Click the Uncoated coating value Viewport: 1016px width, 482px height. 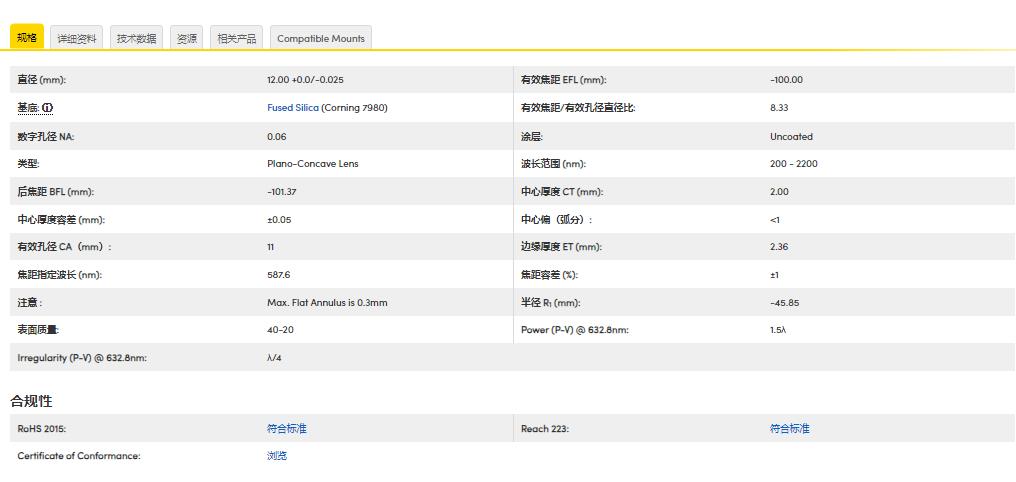tap(791, 136)
